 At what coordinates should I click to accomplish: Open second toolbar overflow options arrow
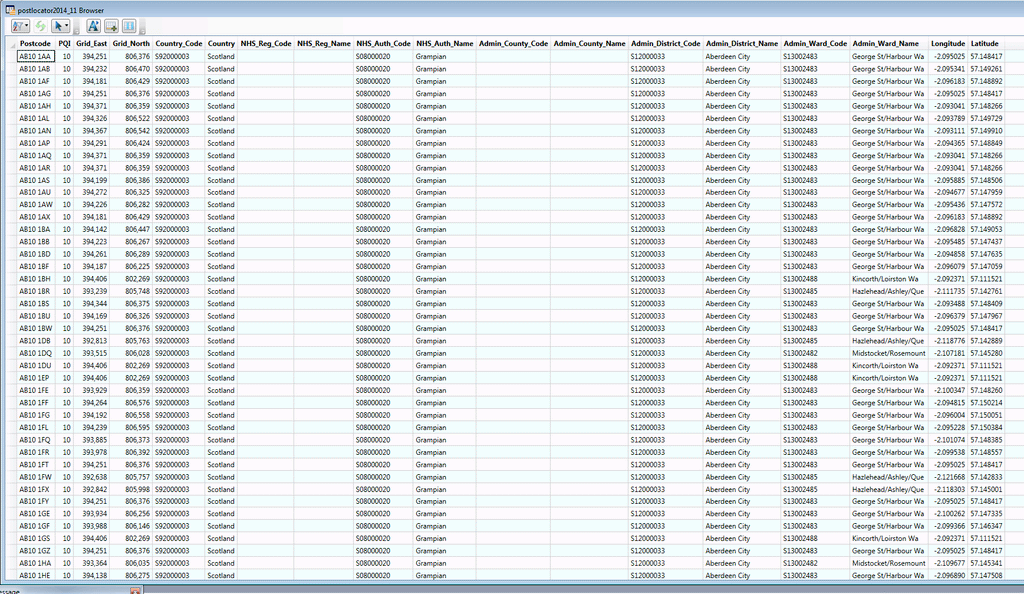(x=142, y=28)
